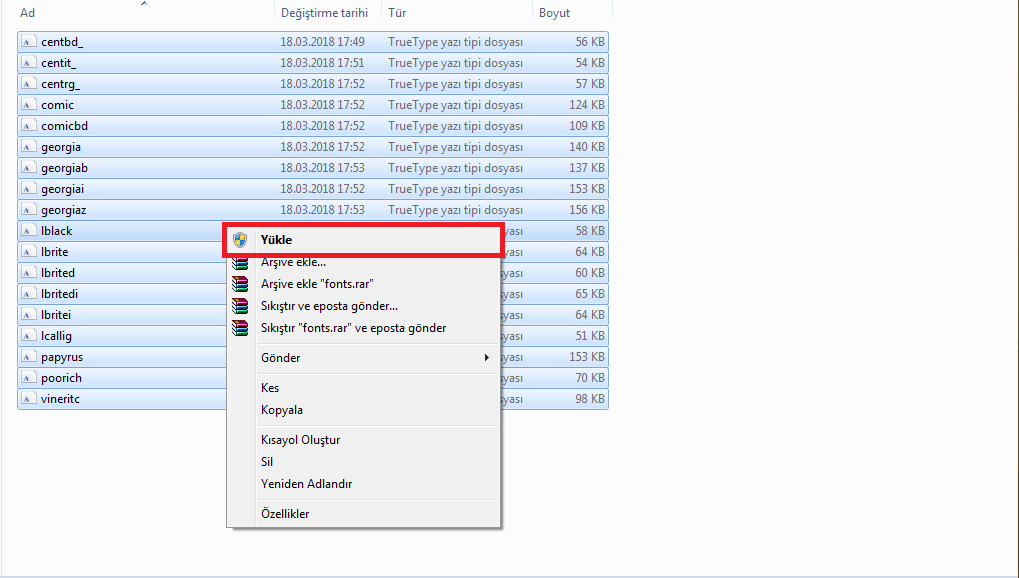Screen dimensions: 1019x578
Task: Click the georgiai font file icon
Action: [29, 189]
